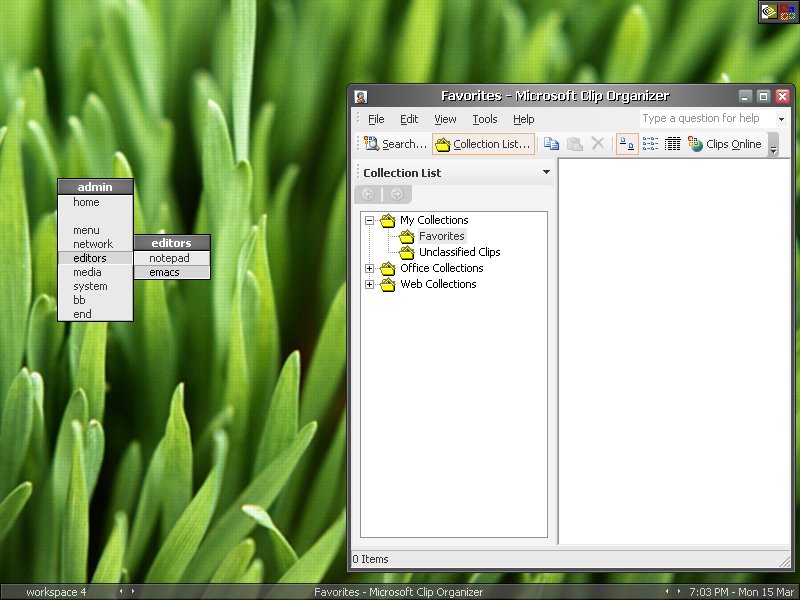
Task: Collapse the My Collections tree node
Action: coord(369,220)
